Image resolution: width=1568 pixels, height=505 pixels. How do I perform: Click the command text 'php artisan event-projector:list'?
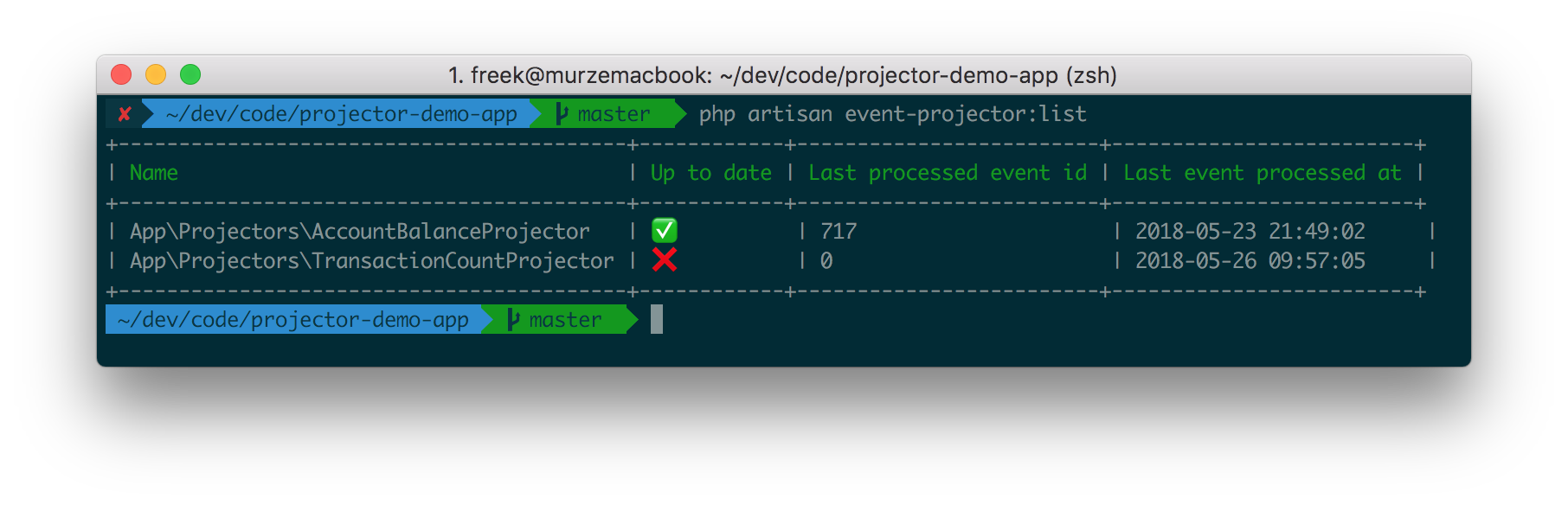pyautogui.click(x=892, y=114)
